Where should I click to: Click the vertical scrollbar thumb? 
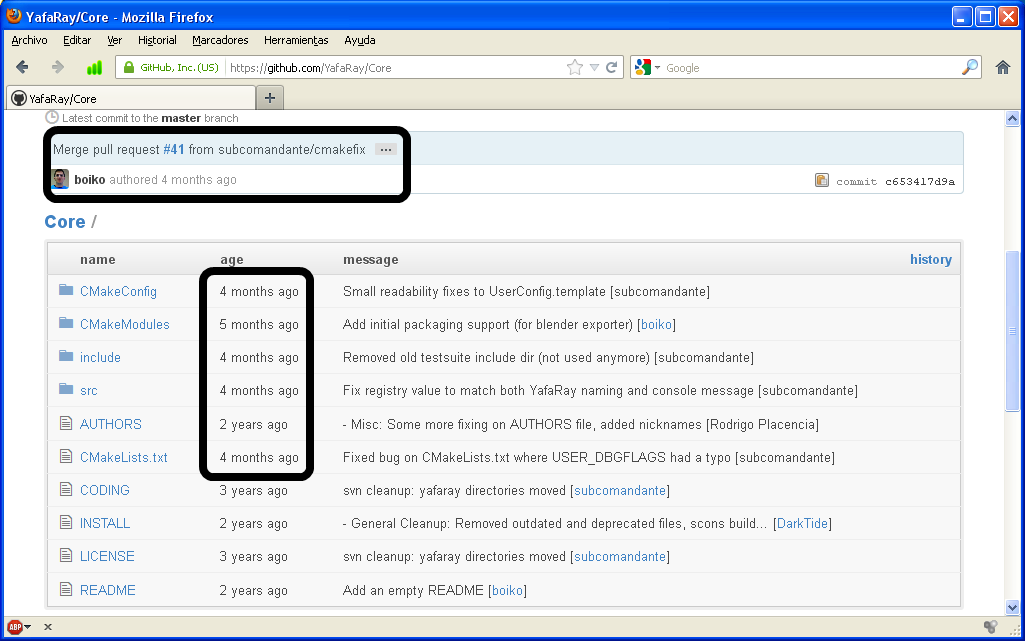(x=1012, y=331)
